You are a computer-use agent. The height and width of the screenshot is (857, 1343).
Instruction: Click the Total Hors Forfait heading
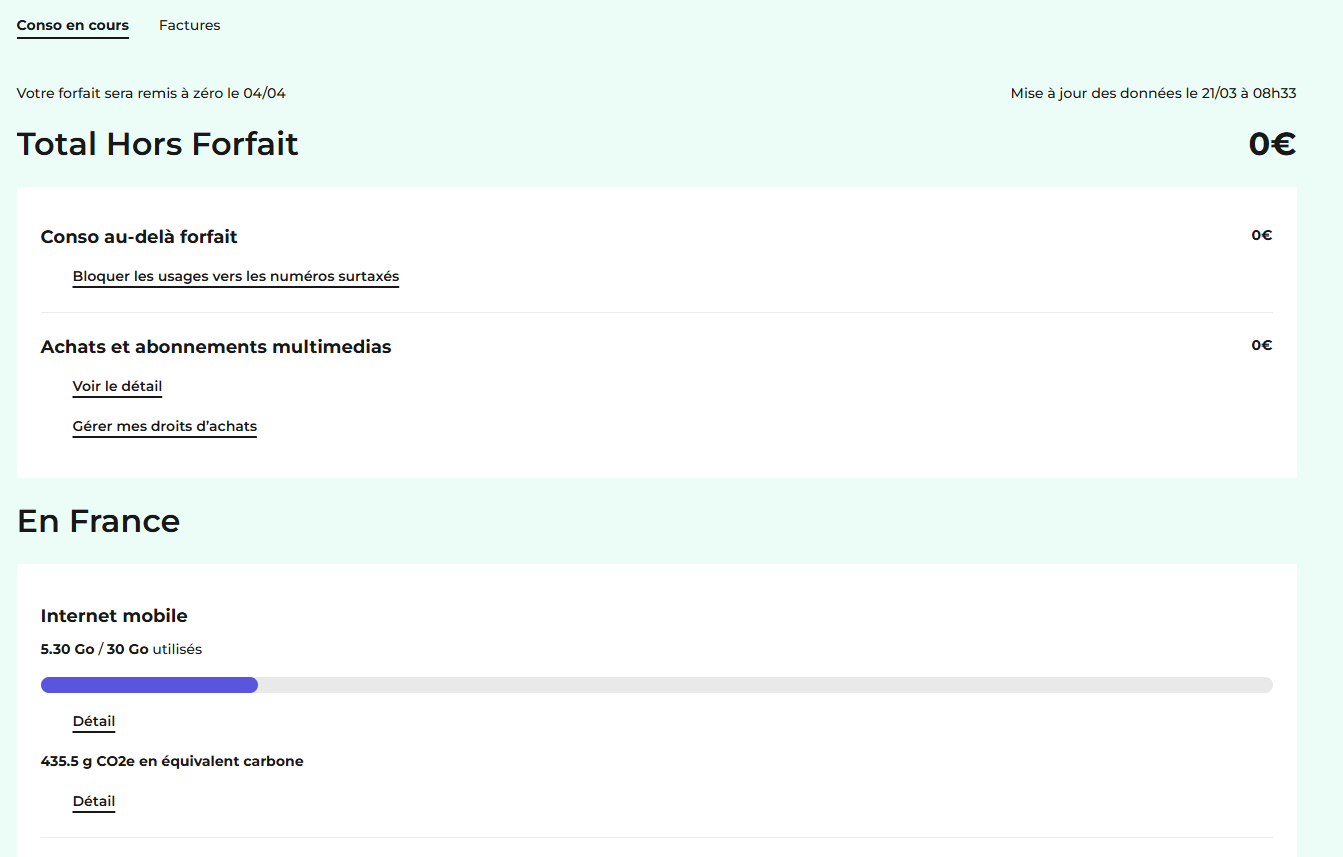click(158, 144)
